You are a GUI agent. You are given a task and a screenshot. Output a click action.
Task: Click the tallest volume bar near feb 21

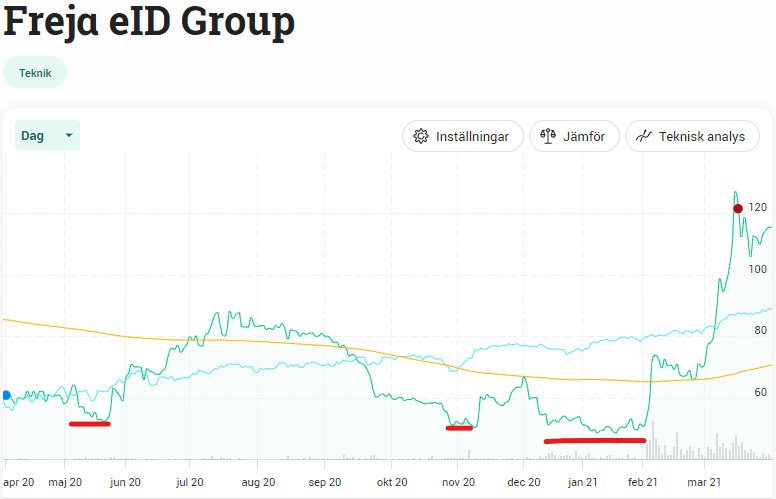pyautogui.click(x=652, y=442)
